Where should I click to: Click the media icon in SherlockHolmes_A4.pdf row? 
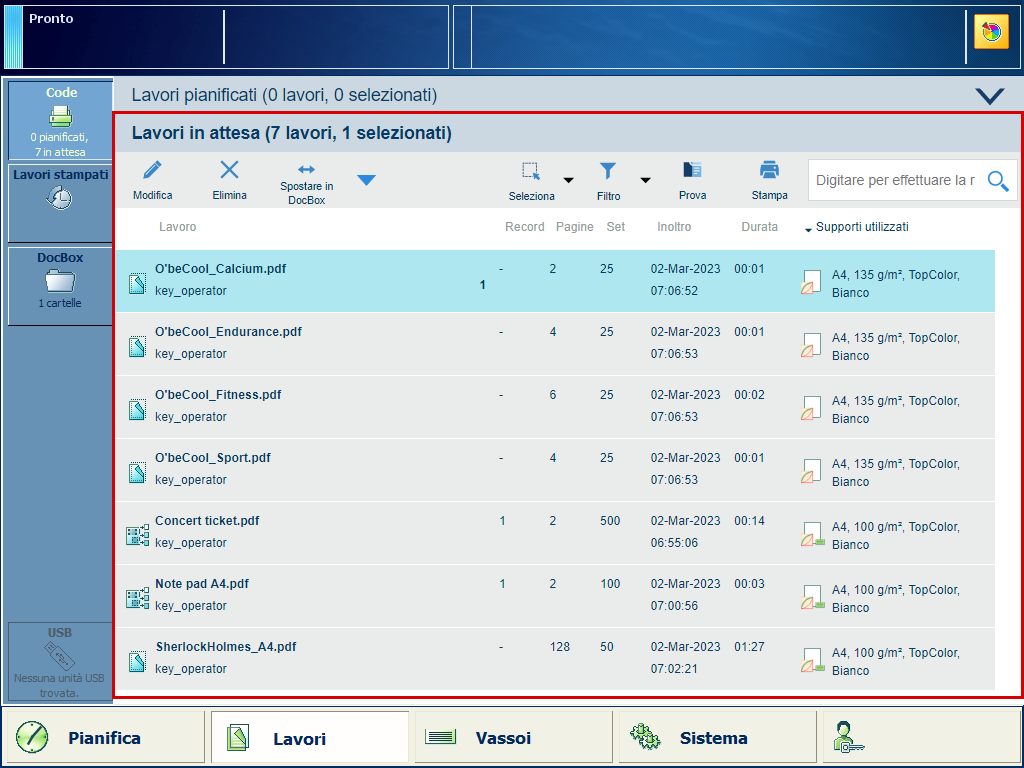pos(812,660)
